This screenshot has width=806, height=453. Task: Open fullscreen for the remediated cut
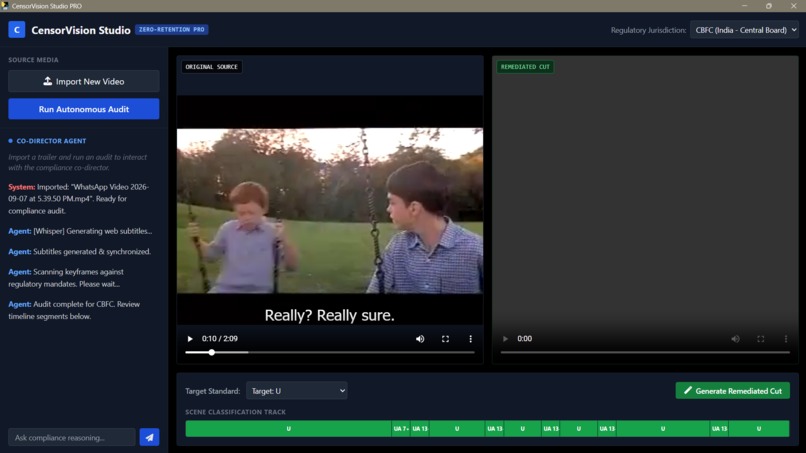tap(760, 339)
